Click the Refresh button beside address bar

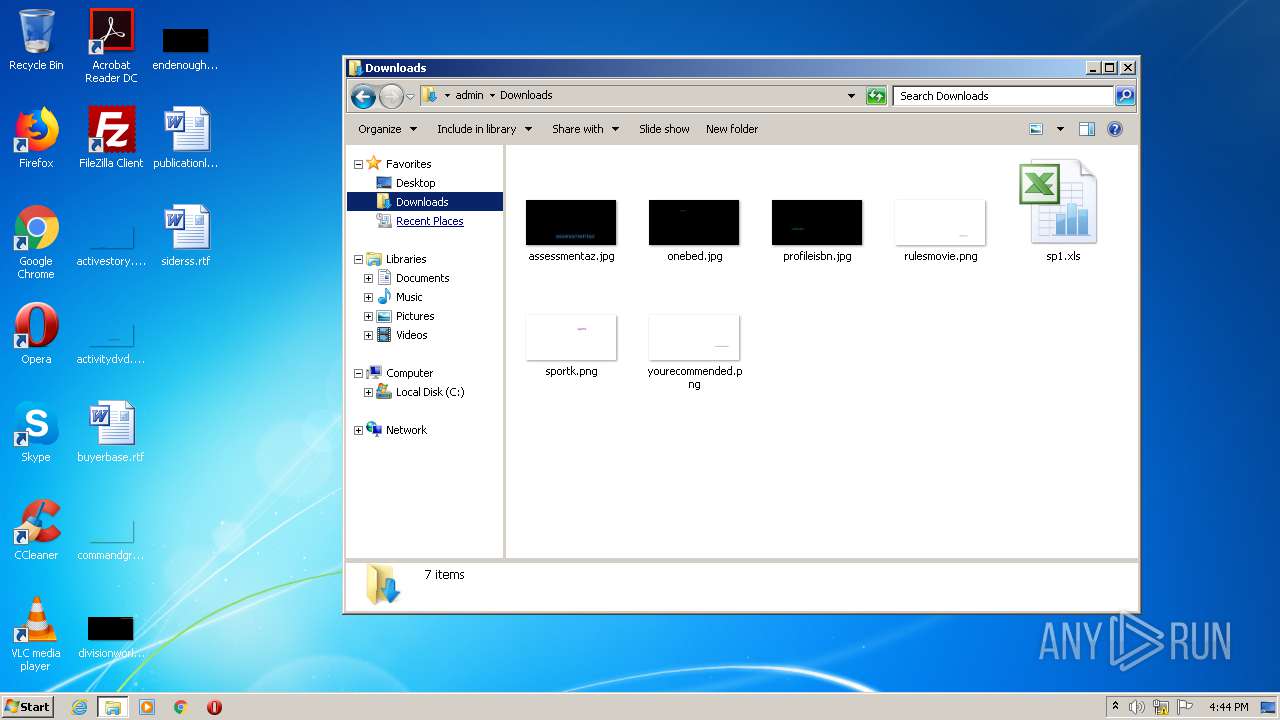876,96
